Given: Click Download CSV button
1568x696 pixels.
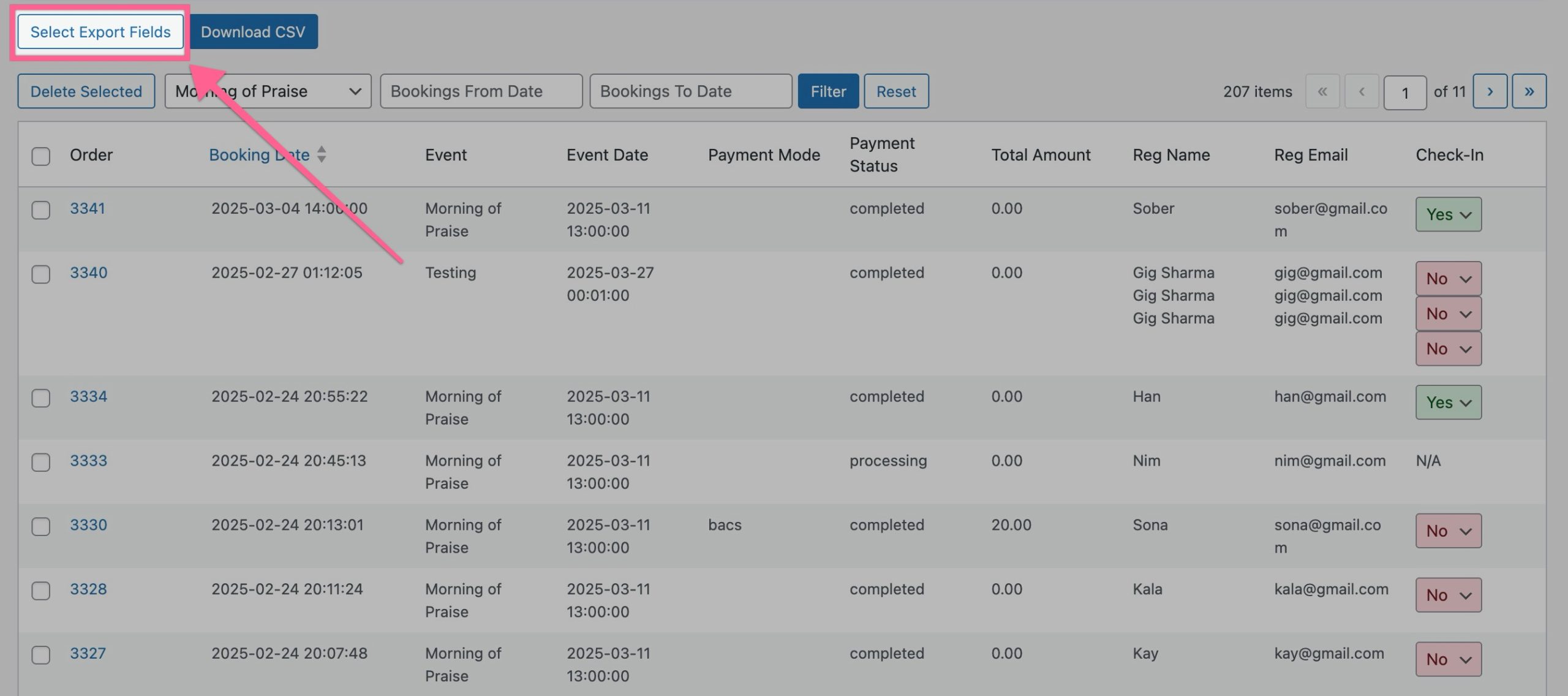Looking at the screenshot, I should click(x=253, y=32).
